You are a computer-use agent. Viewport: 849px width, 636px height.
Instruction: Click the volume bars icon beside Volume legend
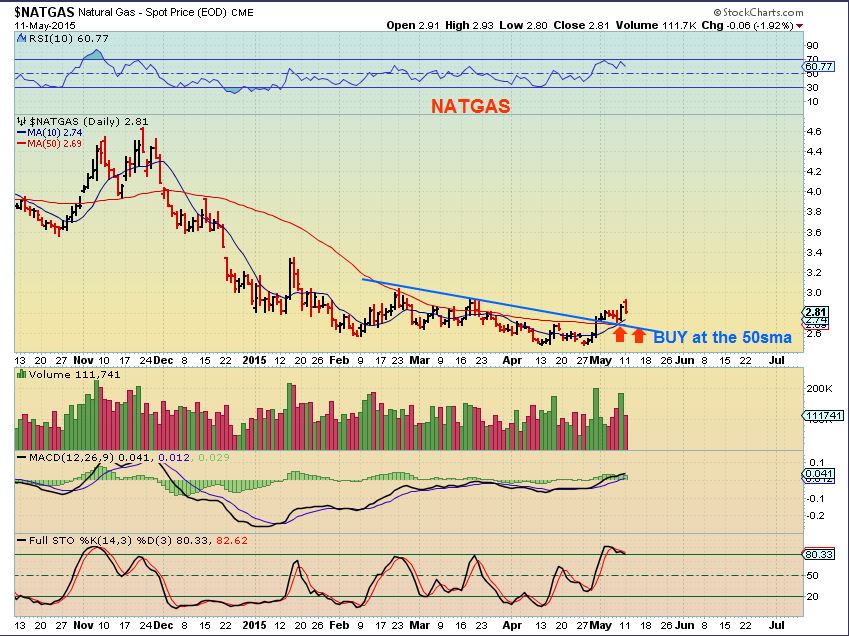[x=22, y=374]
